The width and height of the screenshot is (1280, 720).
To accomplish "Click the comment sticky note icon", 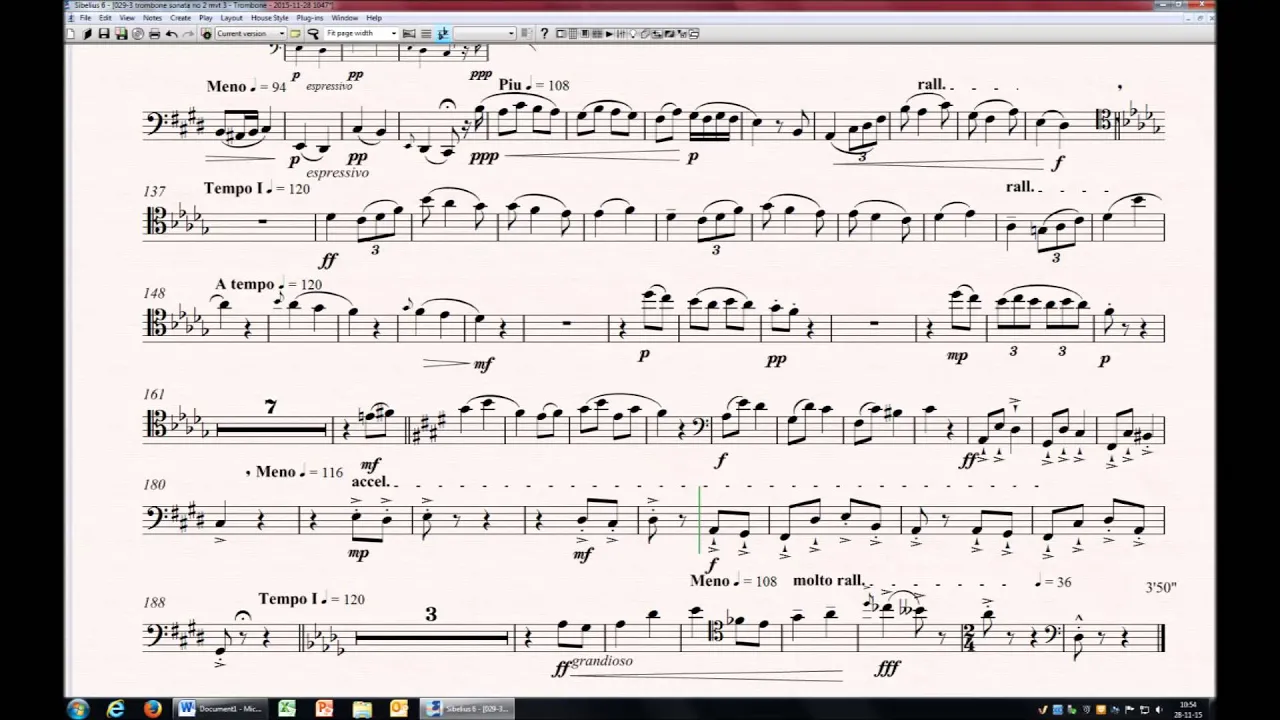I will coord(295,33).
